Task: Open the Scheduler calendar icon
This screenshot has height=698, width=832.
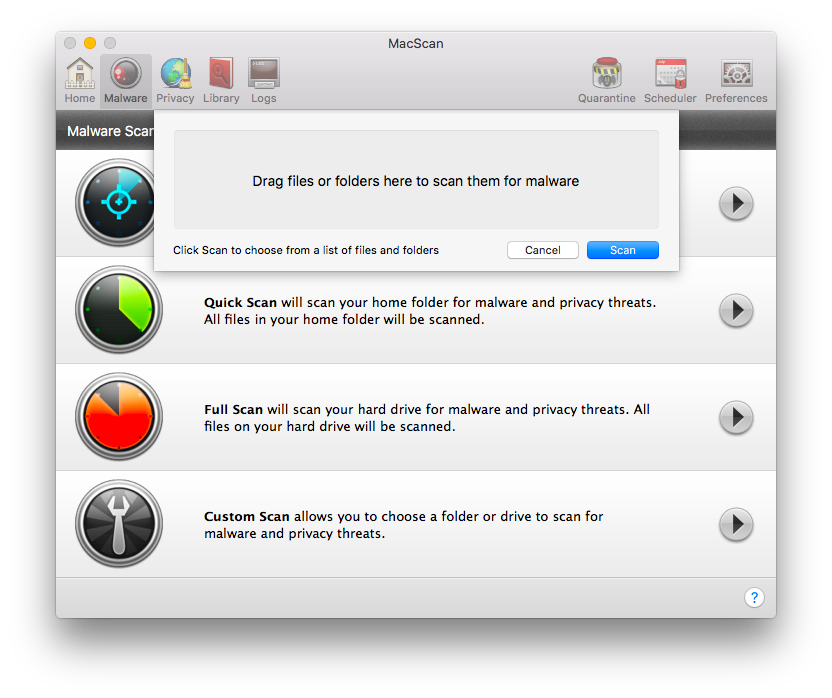Action: click(x=670, y=81)
